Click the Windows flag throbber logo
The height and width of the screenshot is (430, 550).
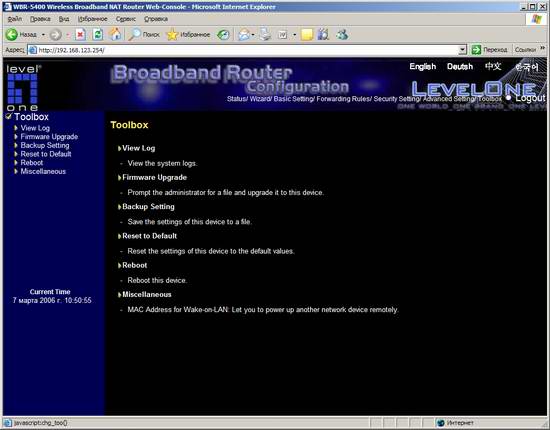pos(537,19)
